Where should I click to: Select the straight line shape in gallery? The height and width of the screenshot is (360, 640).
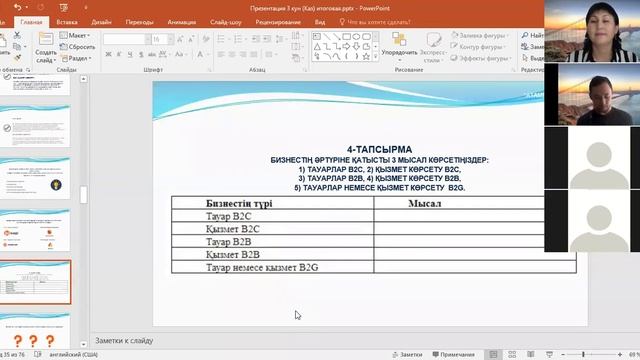pyautogui.click(x=327, y=37)
